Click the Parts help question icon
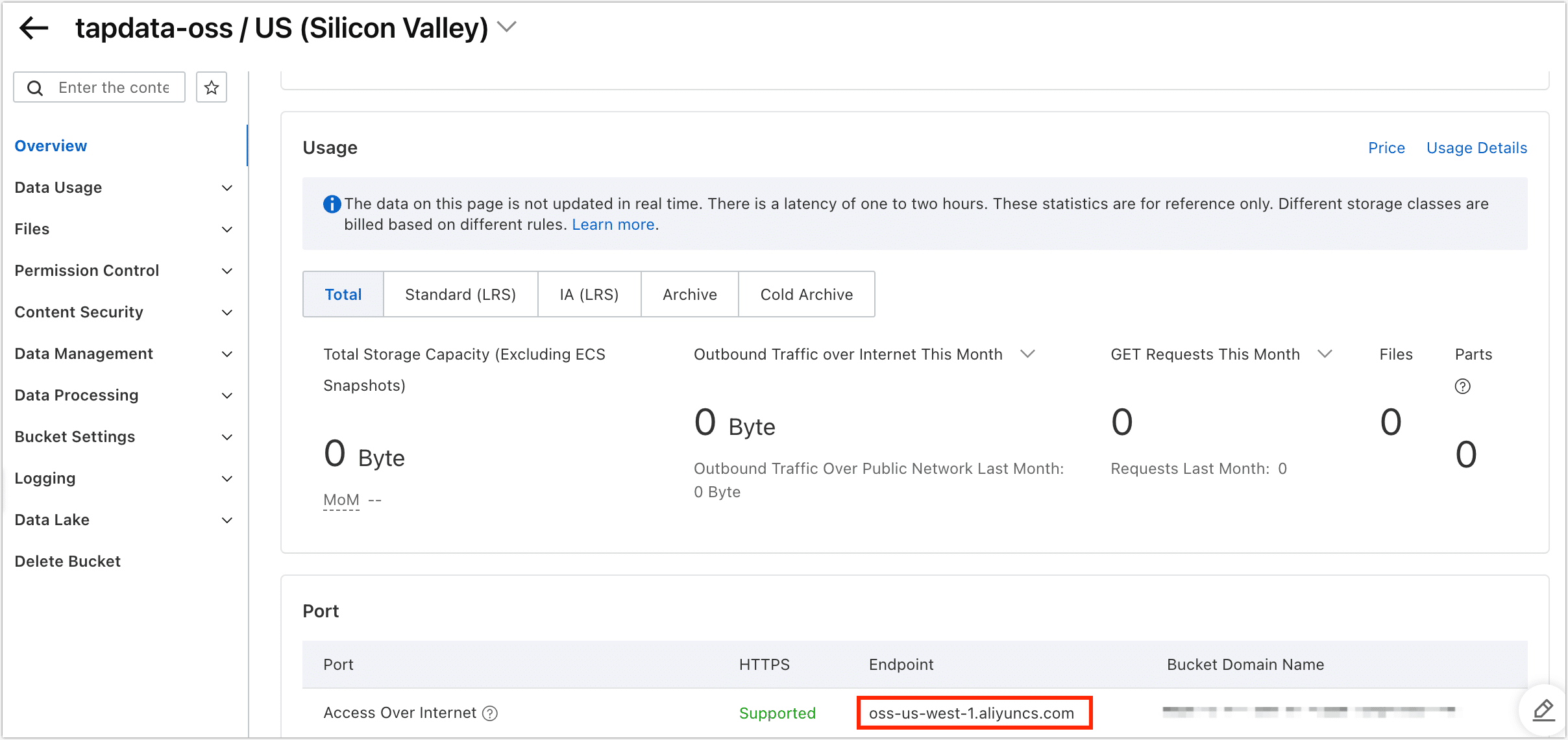1568x740 pixels. 1462,386
